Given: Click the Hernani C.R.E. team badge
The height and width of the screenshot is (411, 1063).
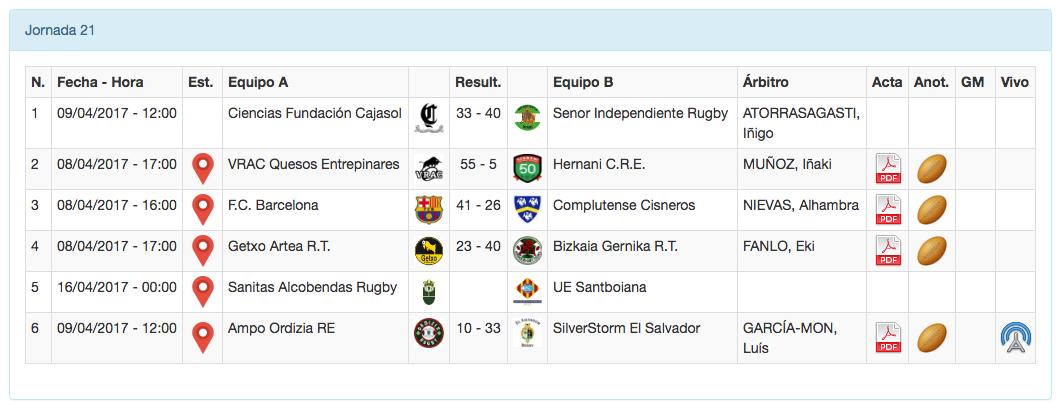Looking at the screenshot, I should [x=526, y=168].
